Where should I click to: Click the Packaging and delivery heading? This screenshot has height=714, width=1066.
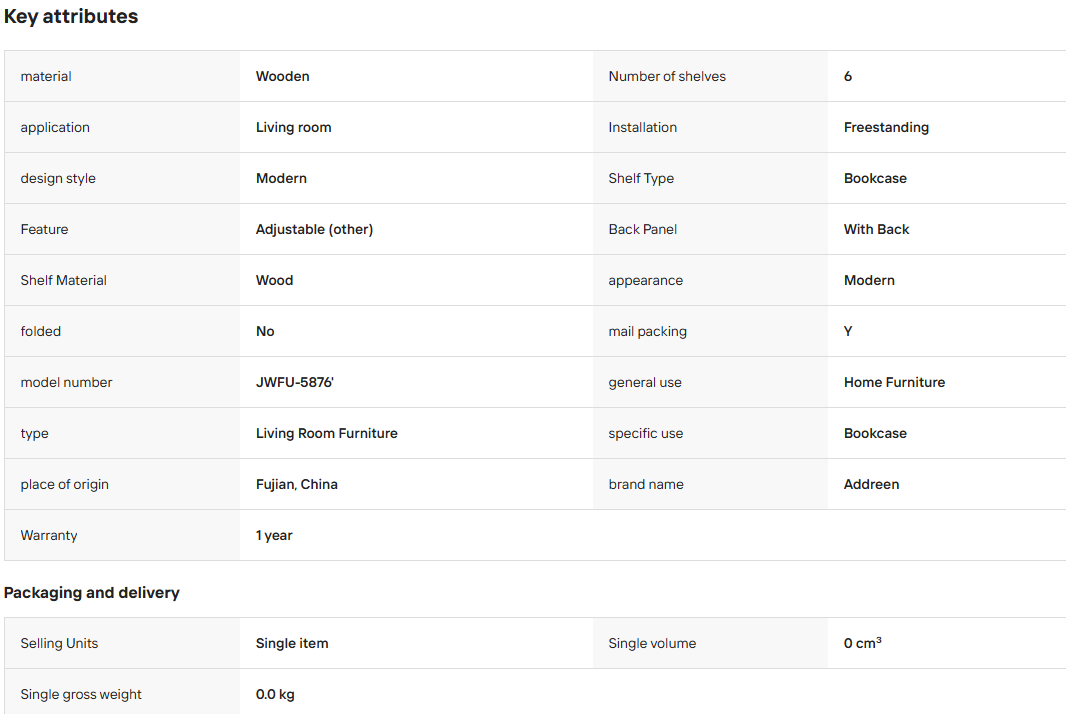click(x=92, y=593)
